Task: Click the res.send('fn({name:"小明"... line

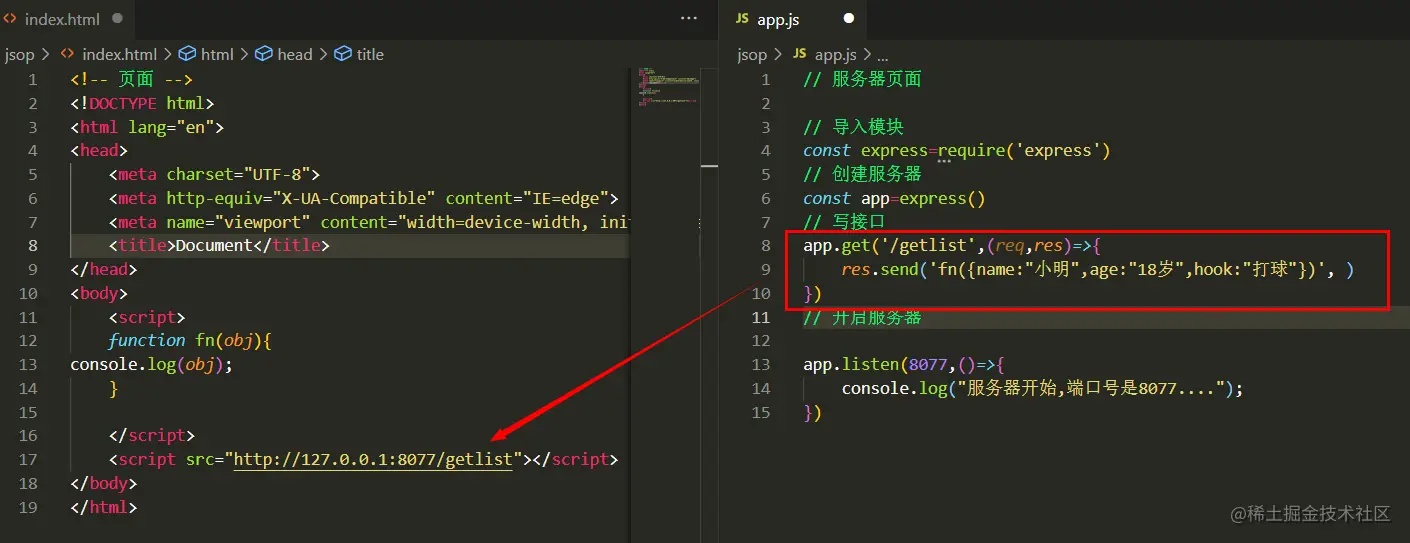Action: 1097,269
